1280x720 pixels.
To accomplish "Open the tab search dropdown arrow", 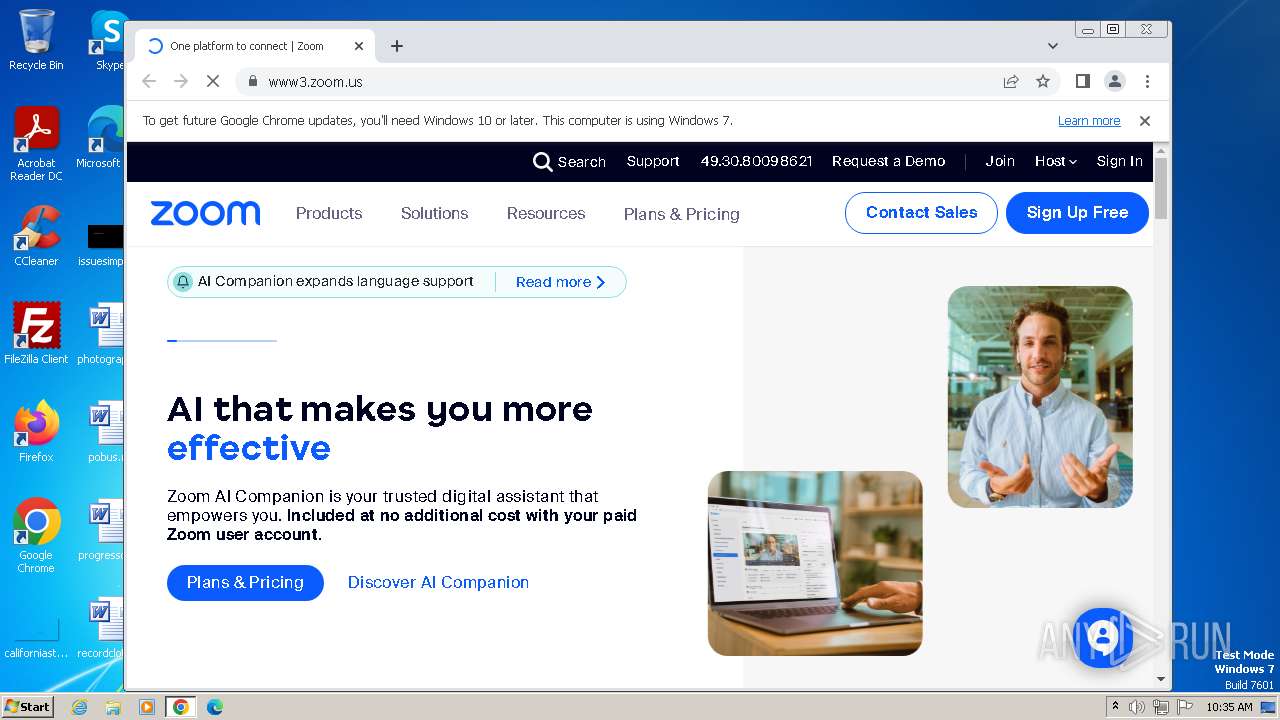I will coord(1052,46).
